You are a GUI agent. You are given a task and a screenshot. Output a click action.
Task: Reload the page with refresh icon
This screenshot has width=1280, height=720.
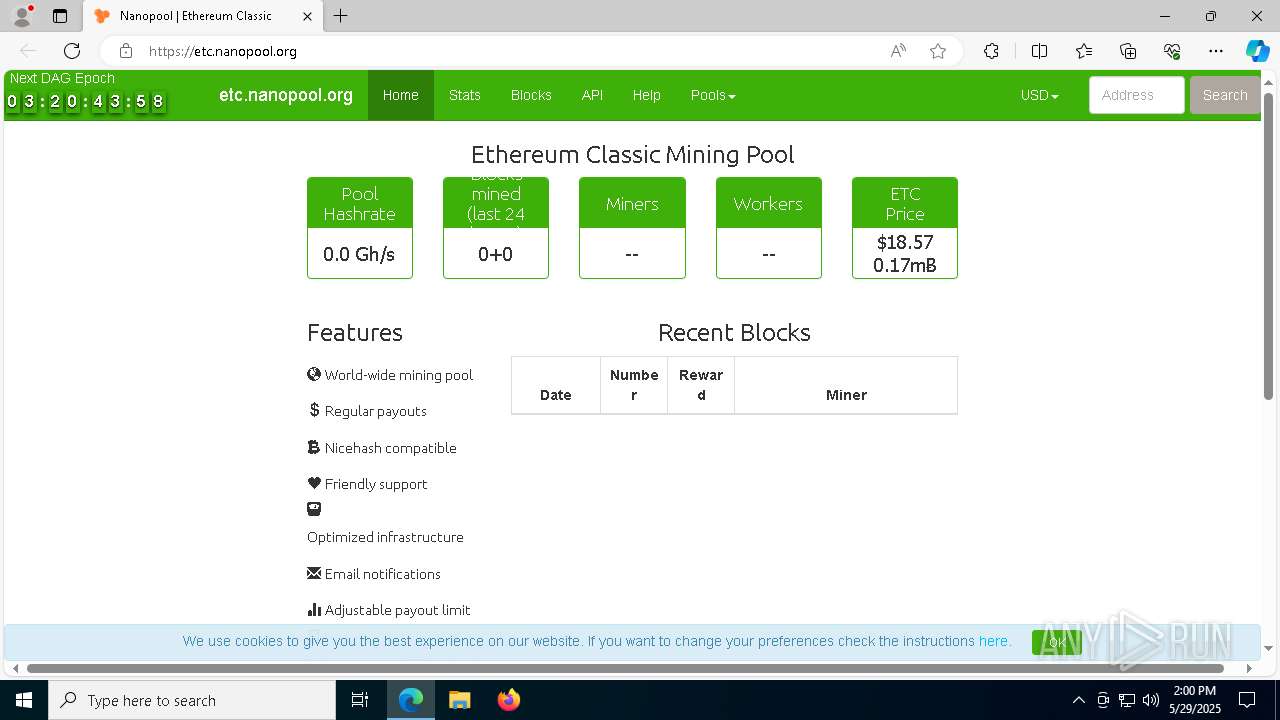(72, 51)
